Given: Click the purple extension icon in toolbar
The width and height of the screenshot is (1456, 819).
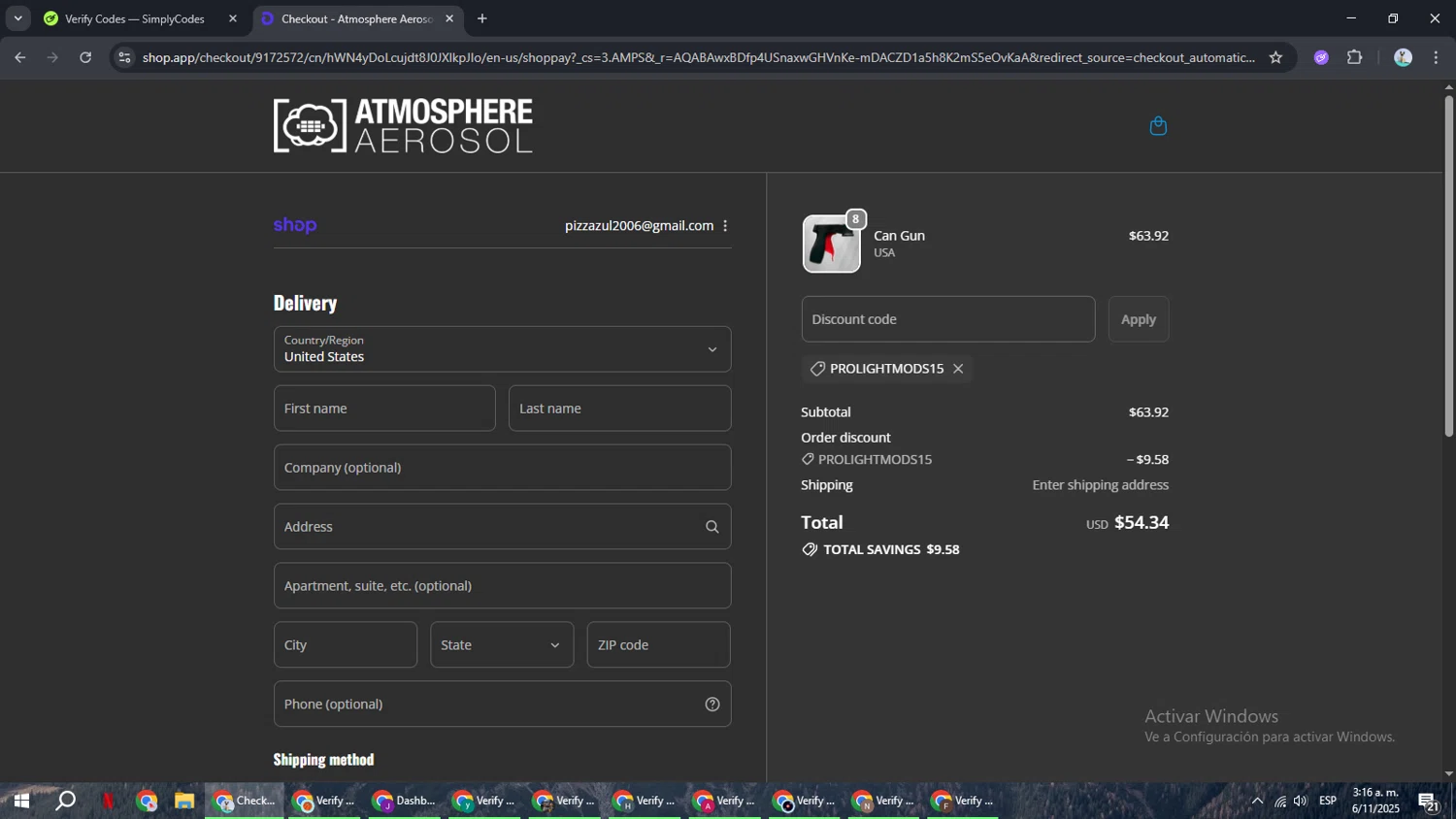Looking at the screenshot, I should (1321, 57).
